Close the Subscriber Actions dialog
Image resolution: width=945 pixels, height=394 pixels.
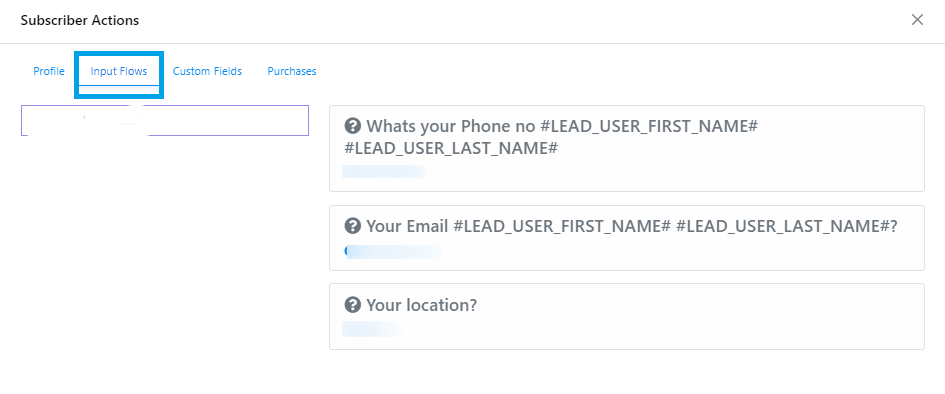[917, 20]
